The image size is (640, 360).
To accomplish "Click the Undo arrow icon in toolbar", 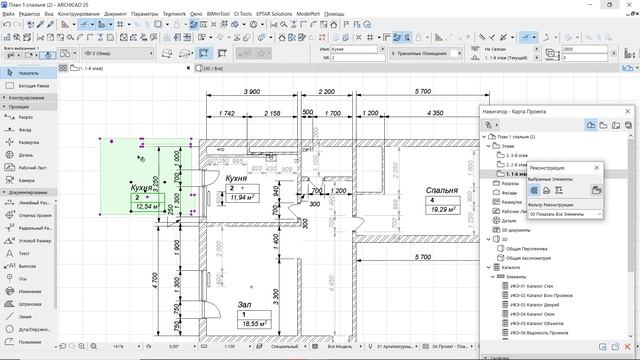I will (x=7, y=25).
